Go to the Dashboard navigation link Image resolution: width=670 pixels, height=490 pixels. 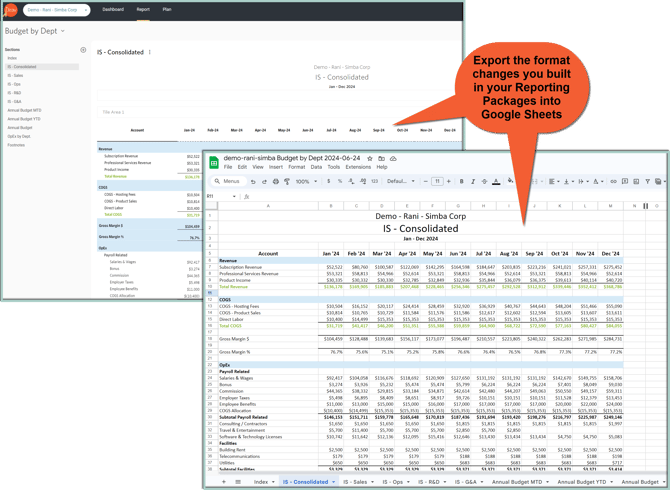(x=113, y=9)
